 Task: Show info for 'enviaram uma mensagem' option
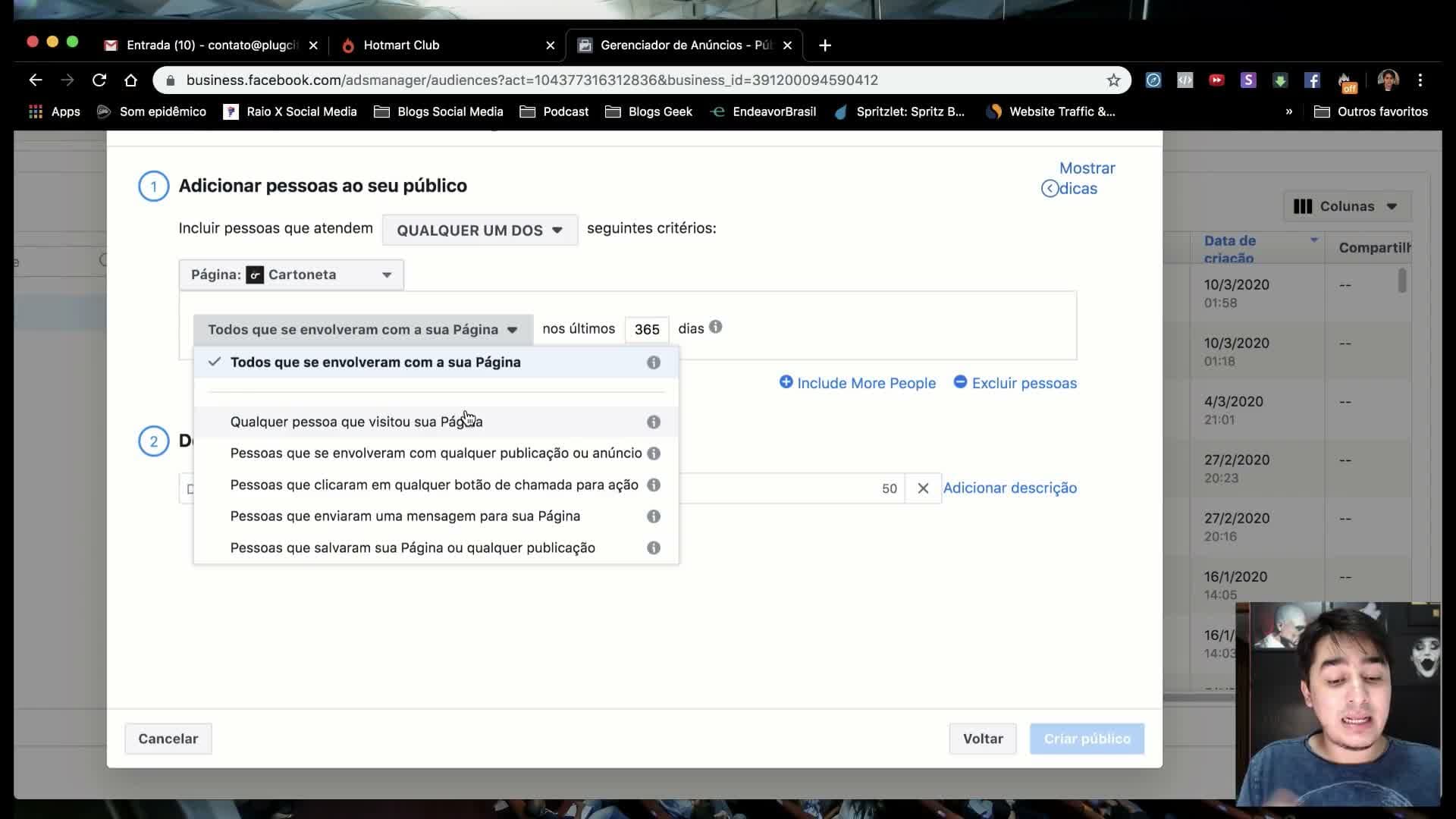[x=654, y=516]
